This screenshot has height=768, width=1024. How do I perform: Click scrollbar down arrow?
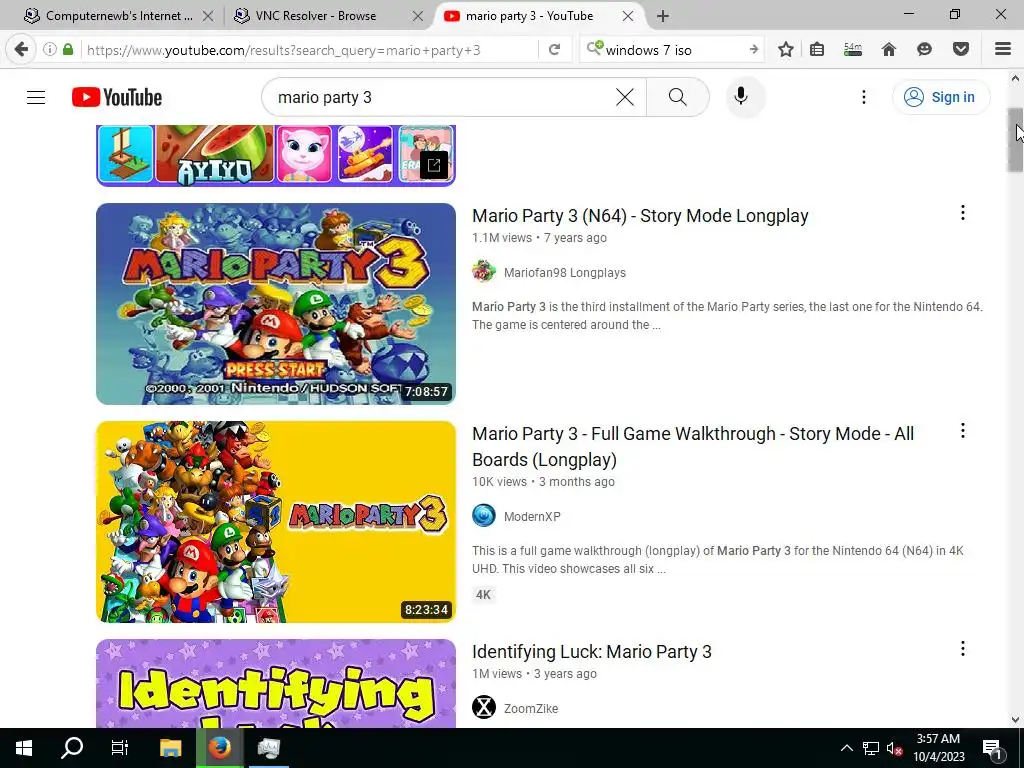(1016, 720)
